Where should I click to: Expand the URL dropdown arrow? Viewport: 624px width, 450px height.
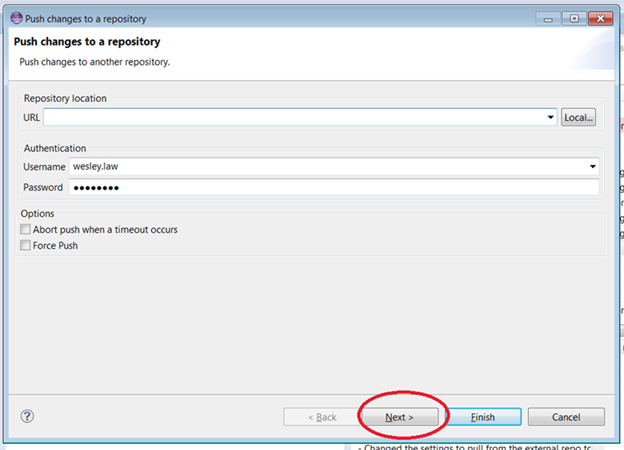(x=551, y=118)
